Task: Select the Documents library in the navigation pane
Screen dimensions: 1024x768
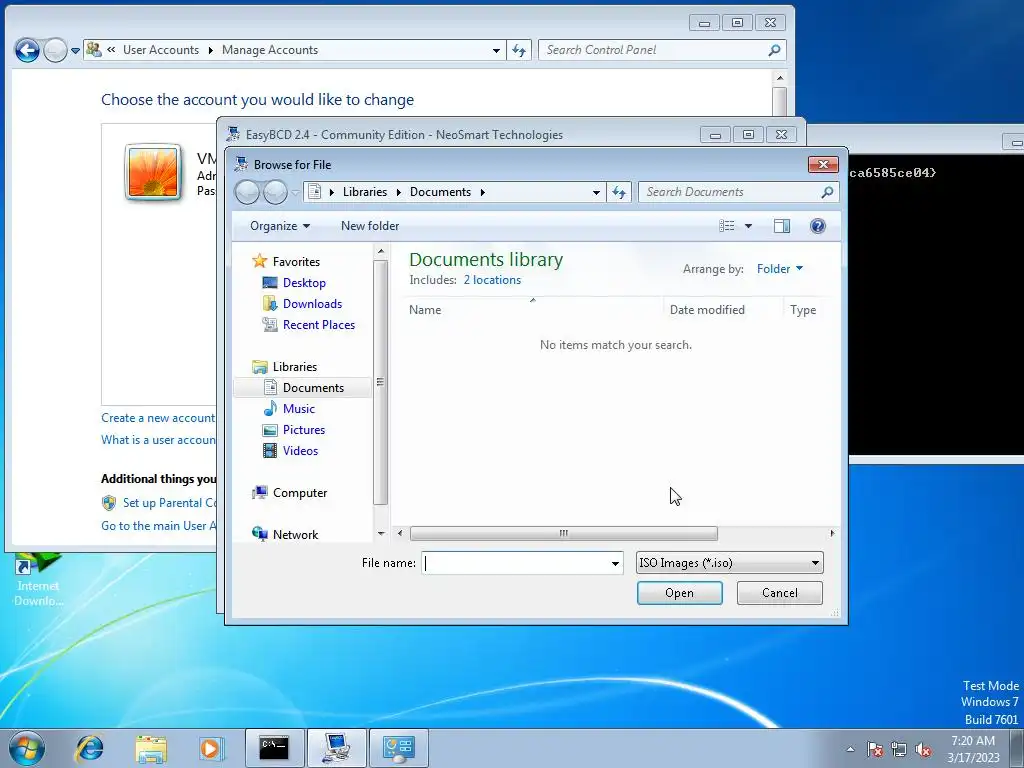Action: (313, 387)
